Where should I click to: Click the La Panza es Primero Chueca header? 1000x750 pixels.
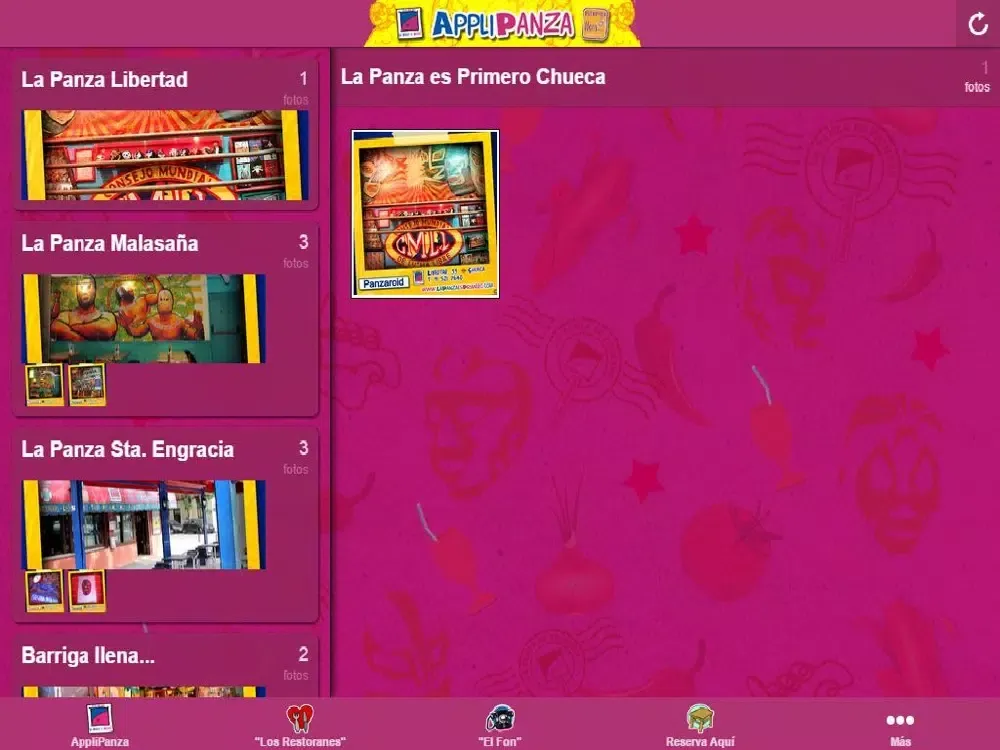pos(473,77)
